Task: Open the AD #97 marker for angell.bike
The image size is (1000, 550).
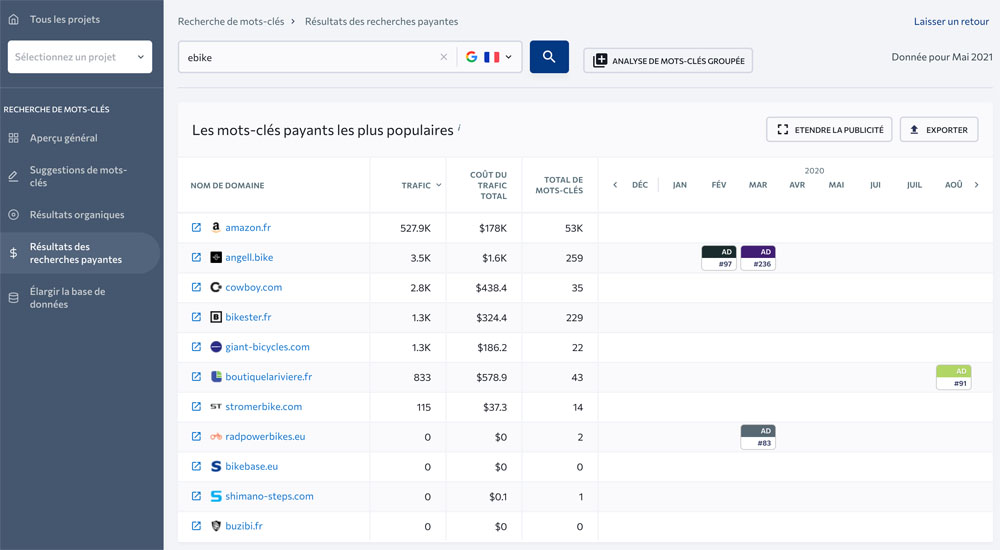Action: 719,258
